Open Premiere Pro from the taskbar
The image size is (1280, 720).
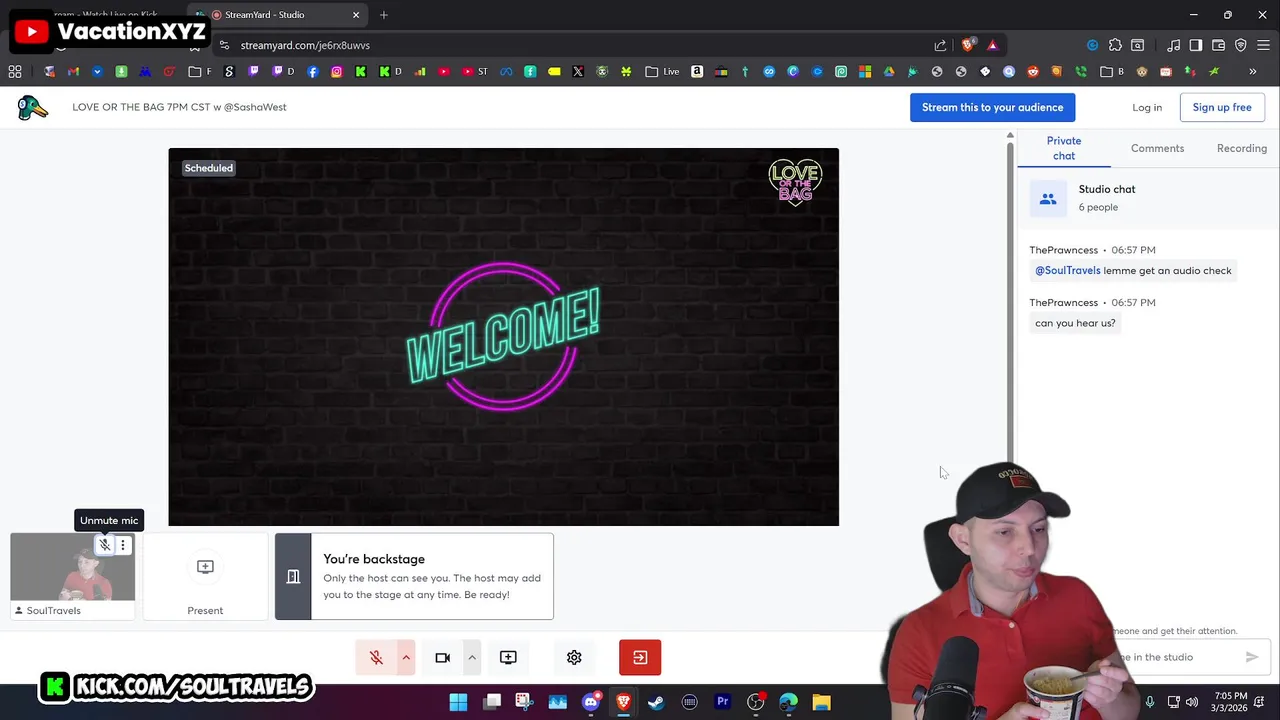(722, 702)
